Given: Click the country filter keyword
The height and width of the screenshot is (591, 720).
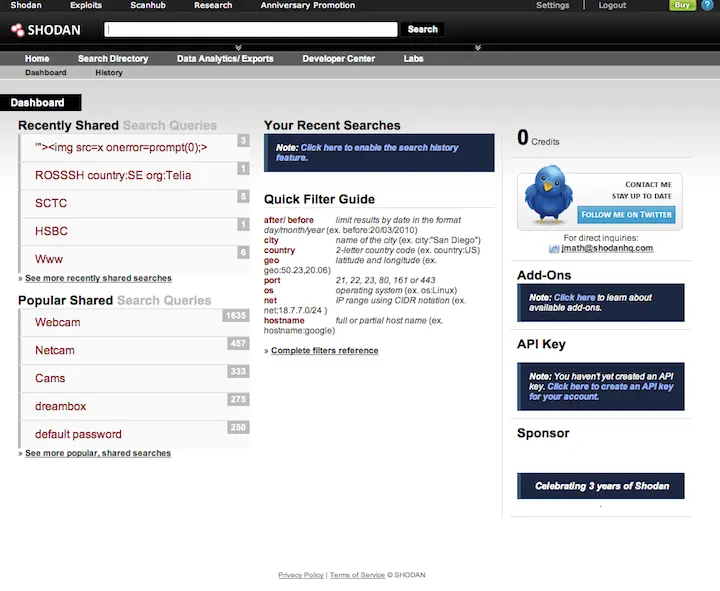Looking at the screenshot, I should tap(279, 250).
